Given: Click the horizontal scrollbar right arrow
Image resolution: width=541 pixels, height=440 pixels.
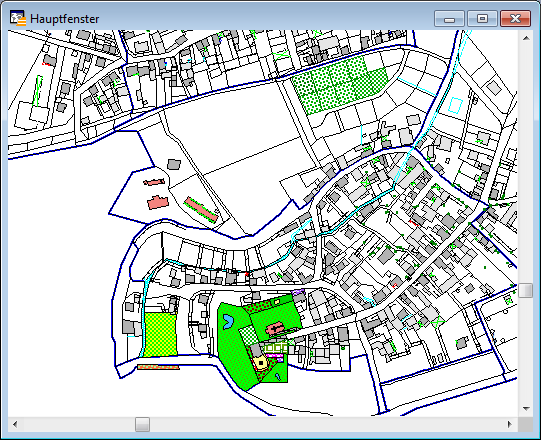Looking at the screenshot, I should (x=510, y=424).
